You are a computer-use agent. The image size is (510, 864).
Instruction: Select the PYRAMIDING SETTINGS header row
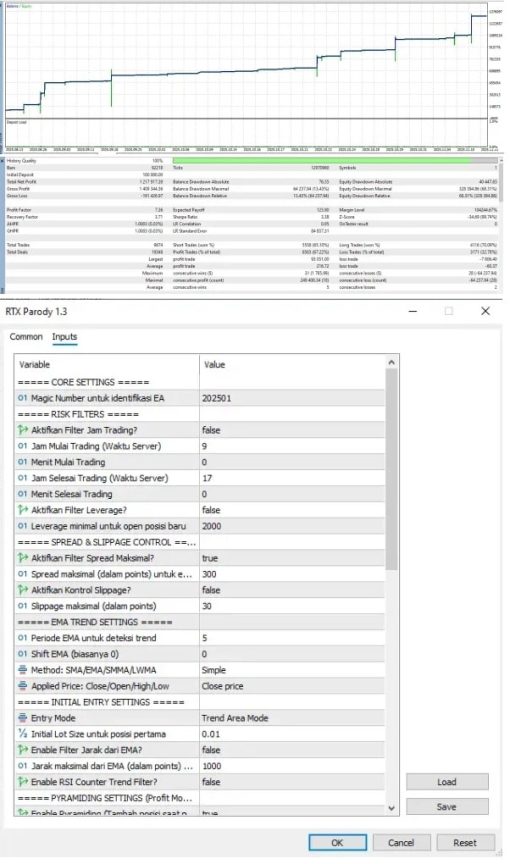click(x=200, y=797)
